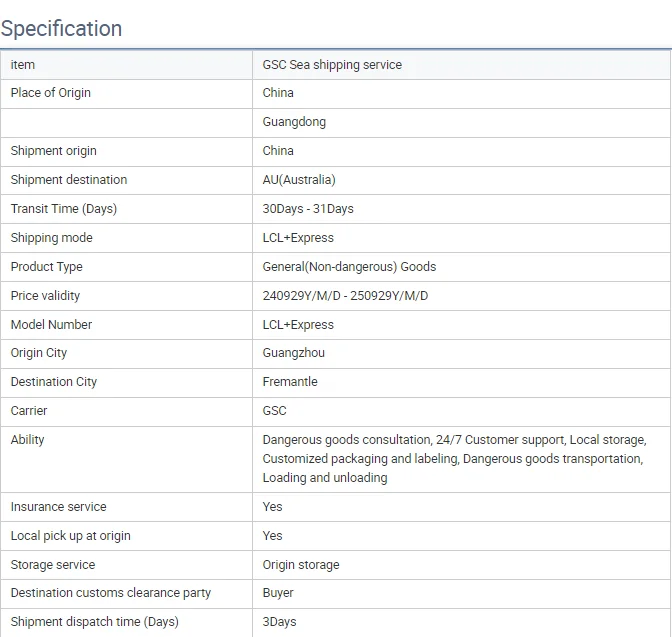Select the 'GSC Sea shipping service' value
The height and width of the screenshot is (637, 672).
pos(332,65)
